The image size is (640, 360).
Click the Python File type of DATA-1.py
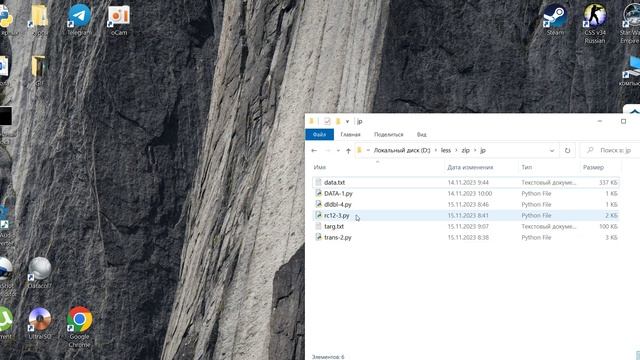[536, 193]
